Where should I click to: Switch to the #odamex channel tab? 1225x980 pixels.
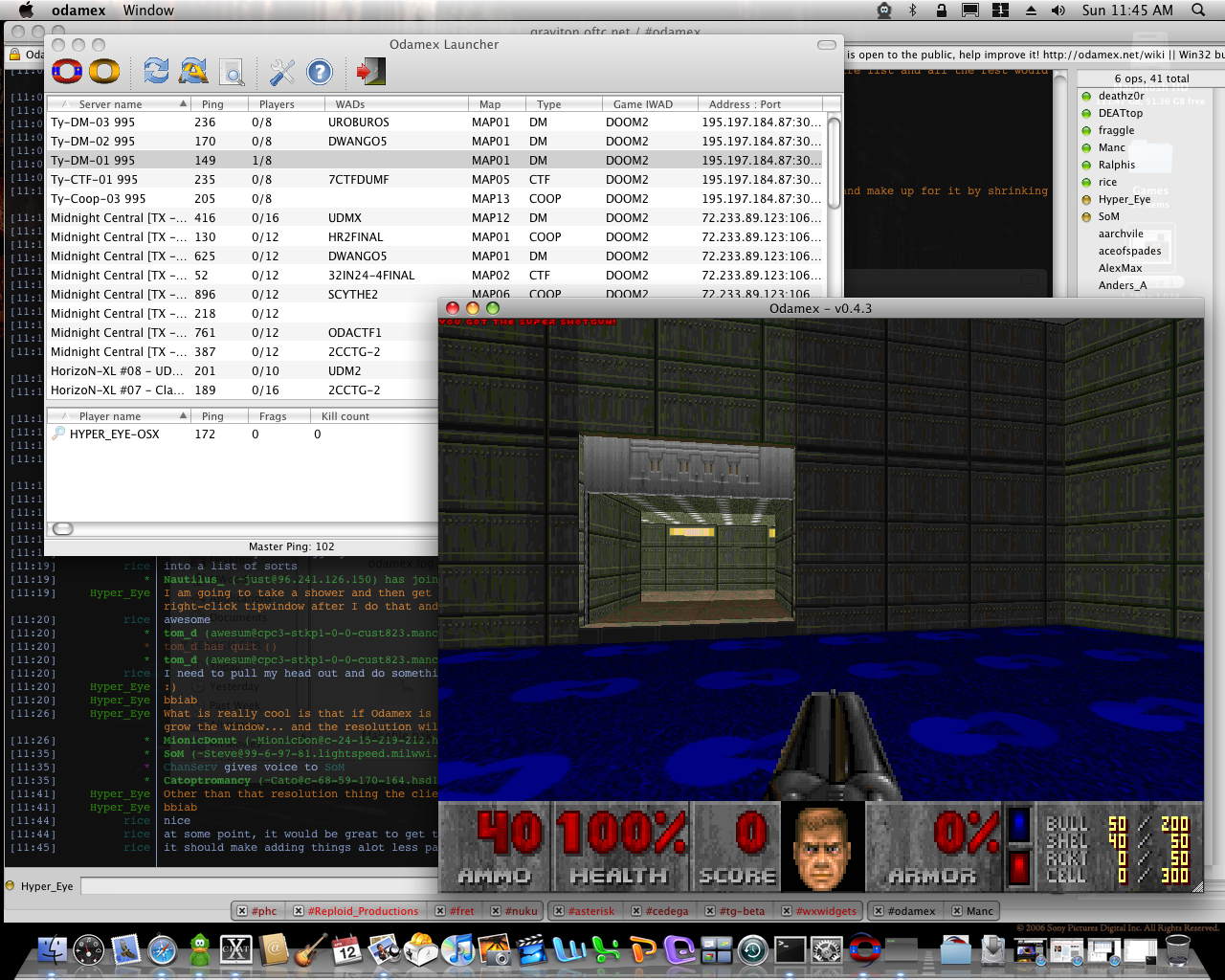click(x=910, y=911)
